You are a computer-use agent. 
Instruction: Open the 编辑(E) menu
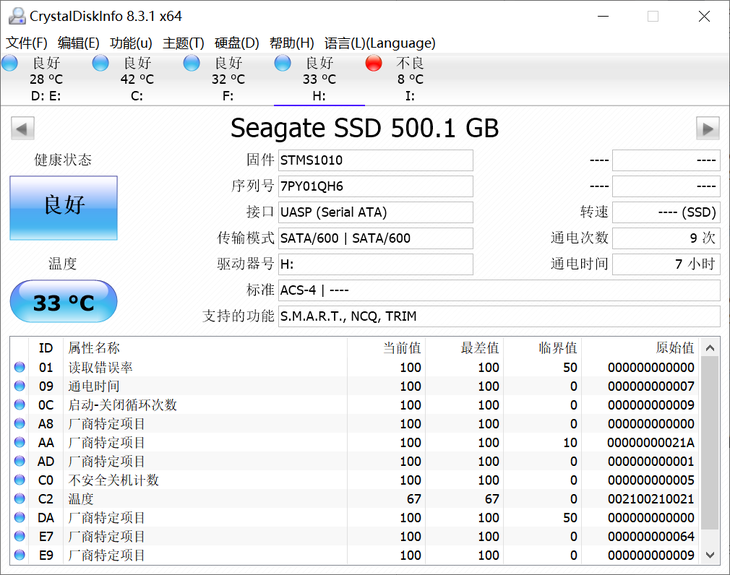pos(78,43)
